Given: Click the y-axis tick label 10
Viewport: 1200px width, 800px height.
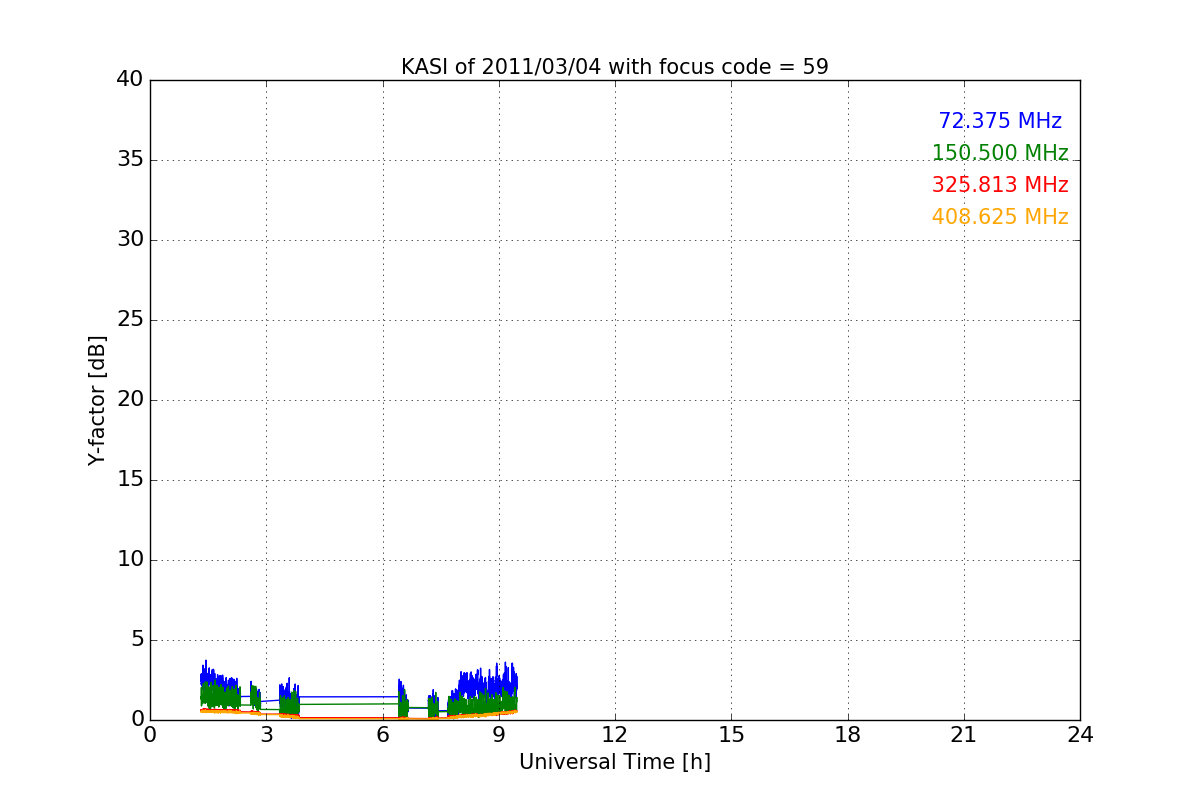Looking at the screenshot, I should pyautogui.click(x=130, y=560).
